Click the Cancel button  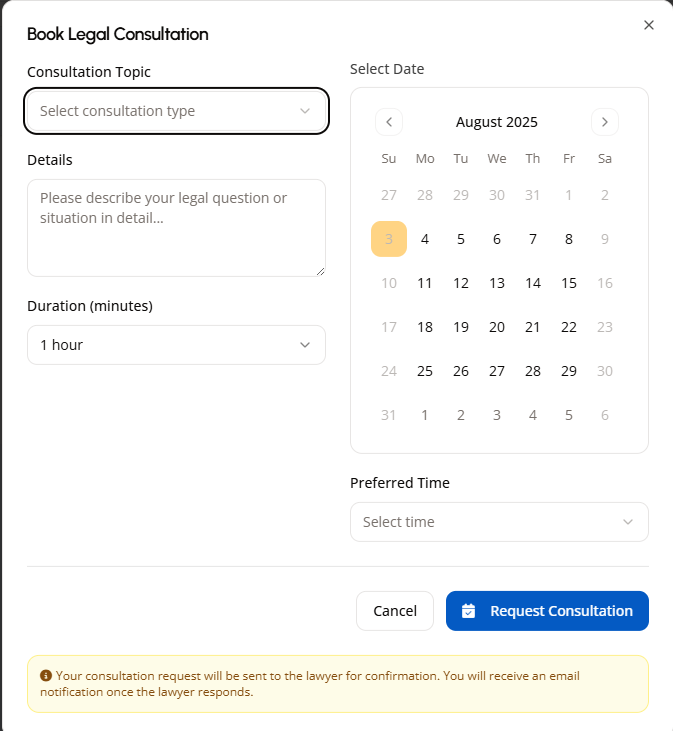point(395,611)
